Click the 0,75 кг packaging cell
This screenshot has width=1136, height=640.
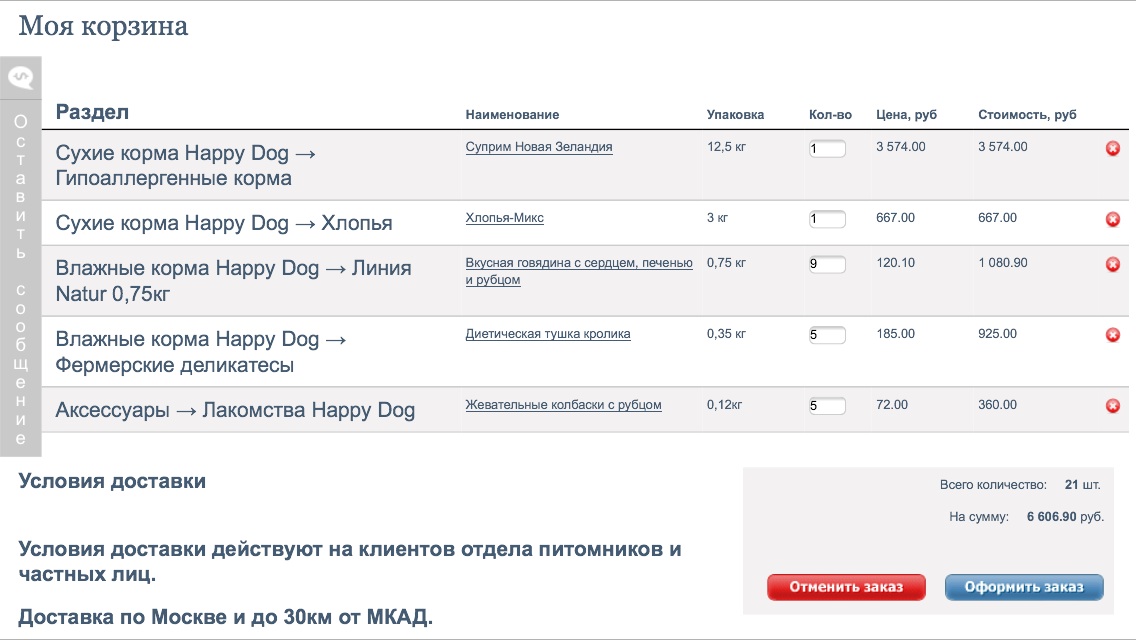click(x=727, y=263)
